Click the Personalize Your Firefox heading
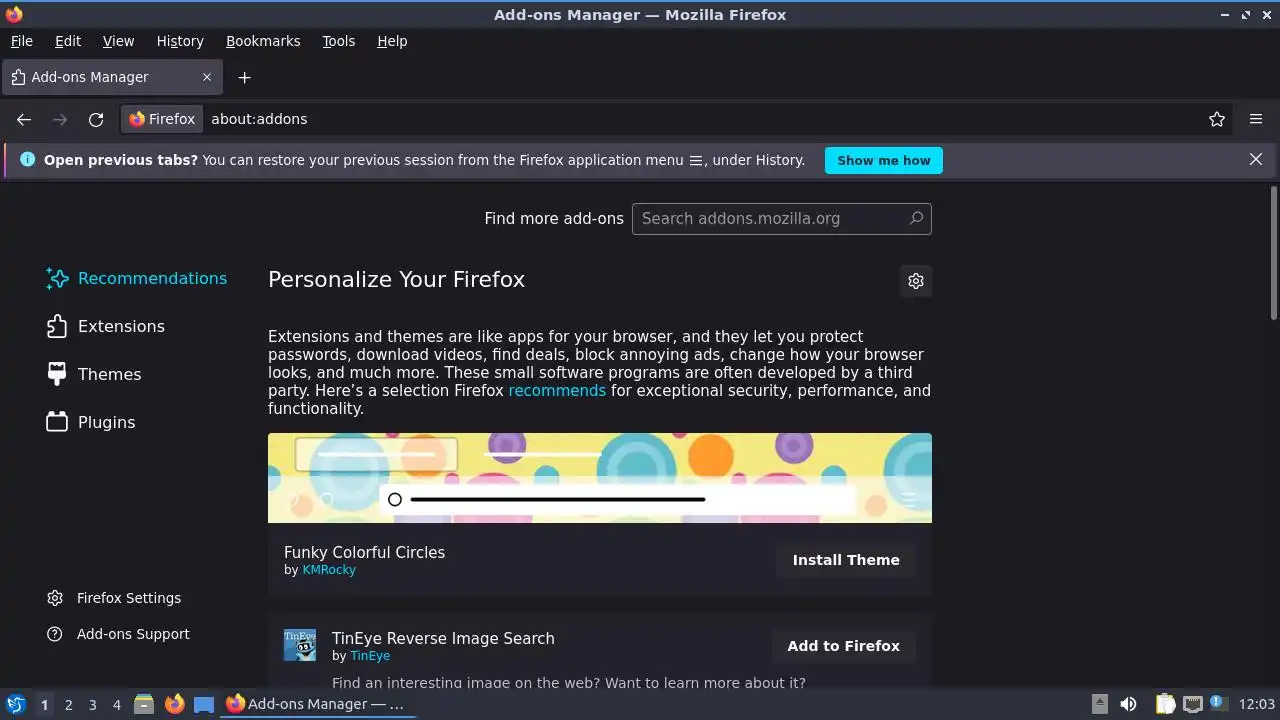 (x=396, y=280)
